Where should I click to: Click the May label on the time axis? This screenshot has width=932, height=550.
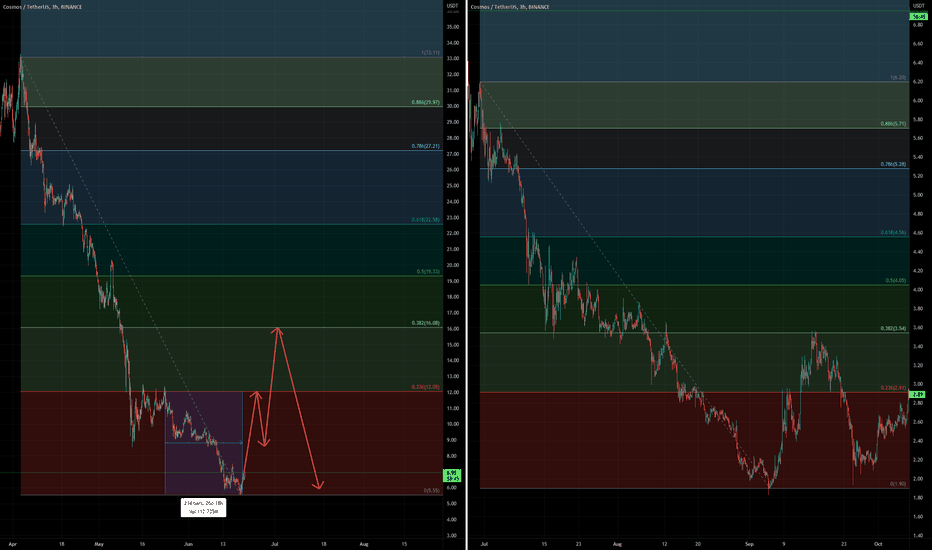[x=99, y=544]
